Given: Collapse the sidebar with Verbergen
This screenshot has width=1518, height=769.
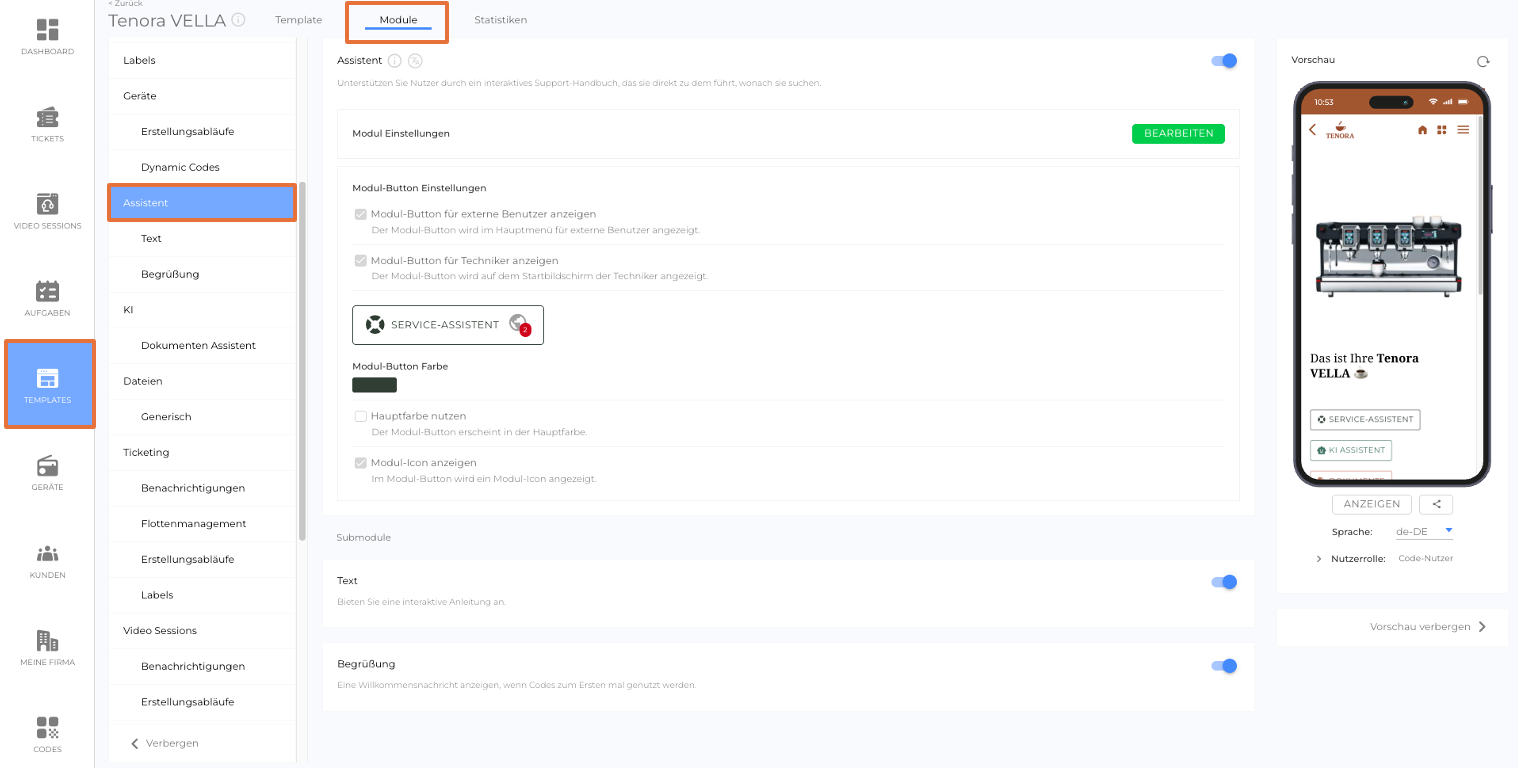Looking at the screenshot, I should pos(166,743).
